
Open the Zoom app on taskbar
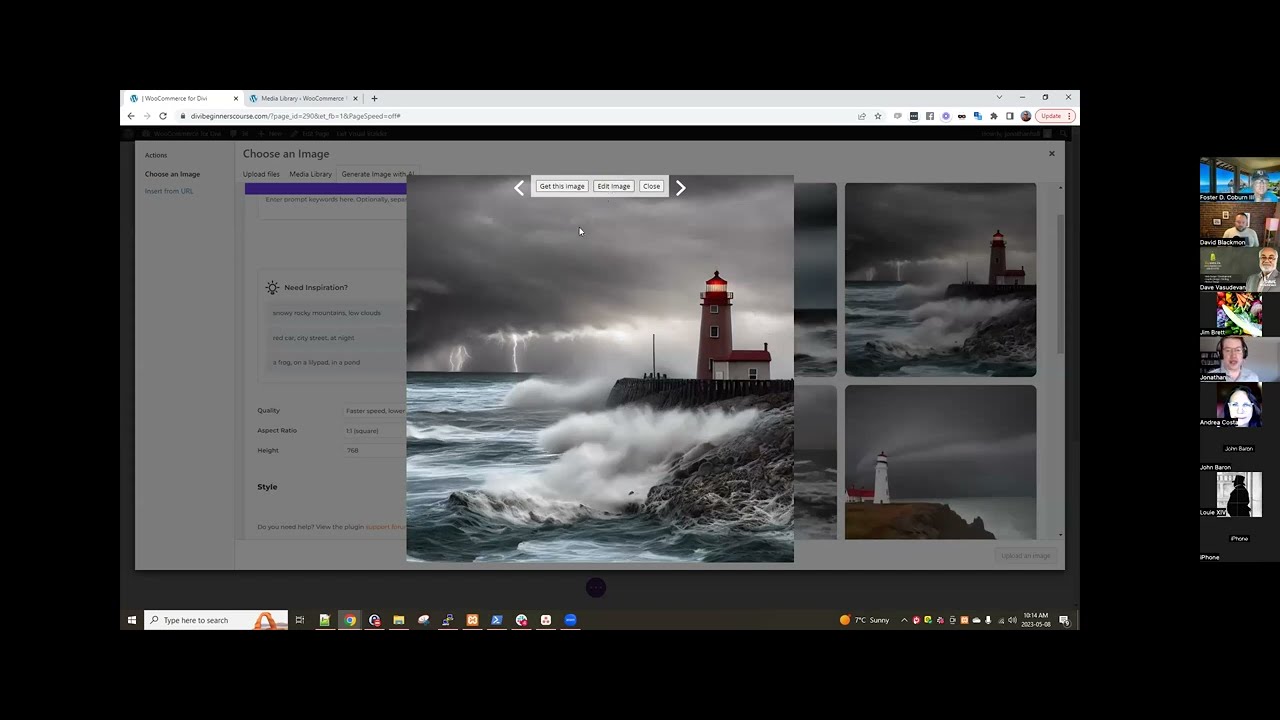tap(570, 620)
